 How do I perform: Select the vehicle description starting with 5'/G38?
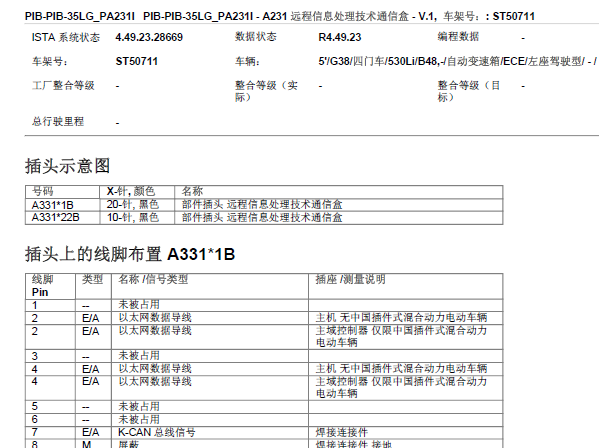click(458, 61)
